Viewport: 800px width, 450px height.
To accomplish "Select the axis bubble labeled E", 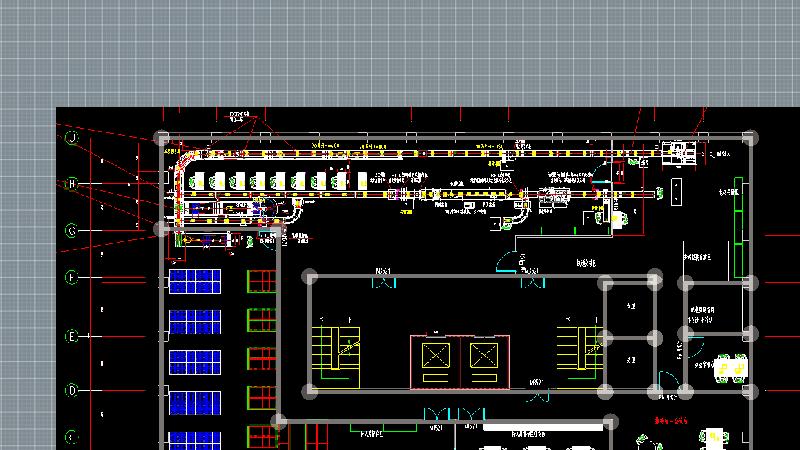I will coord(72,337).
